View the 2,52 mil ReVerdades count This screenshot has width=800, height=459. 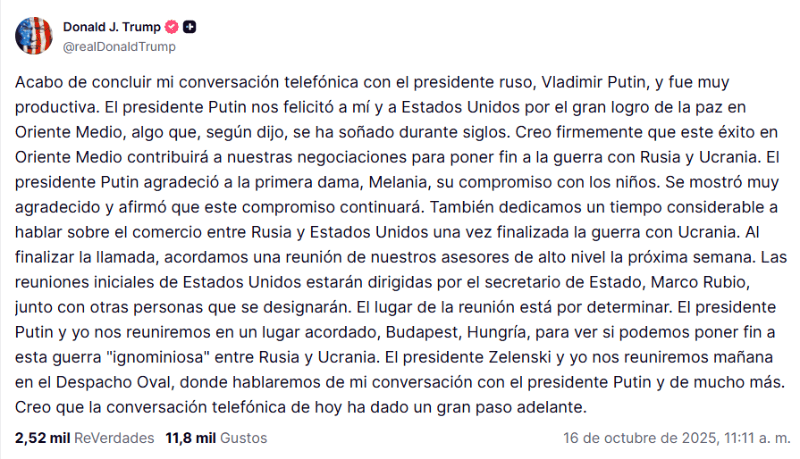tap(85, 437)
